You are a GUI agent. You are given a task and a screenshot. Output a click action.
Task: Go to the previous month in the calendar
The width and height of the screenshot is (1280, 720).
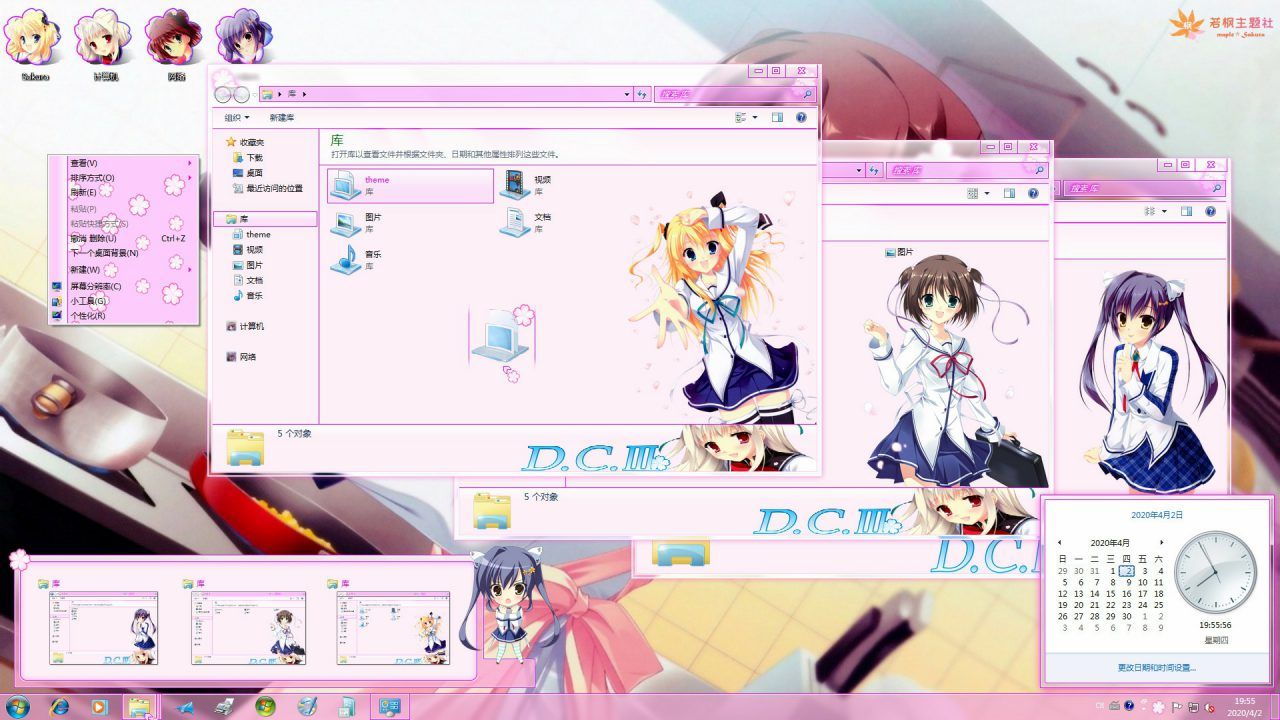[1060, 542]
